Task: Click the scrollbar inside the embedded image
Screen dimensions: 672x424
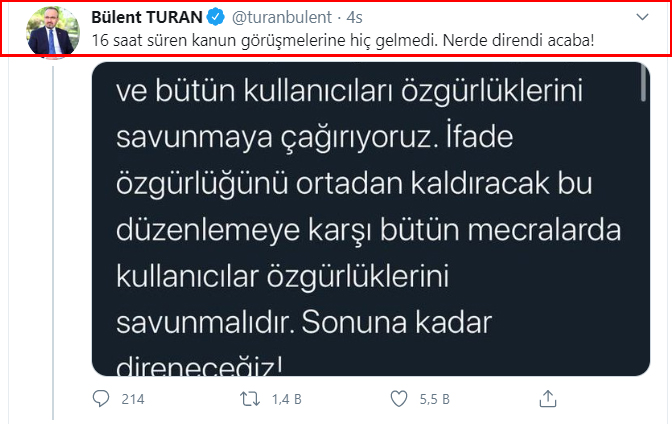Action: 643,84
